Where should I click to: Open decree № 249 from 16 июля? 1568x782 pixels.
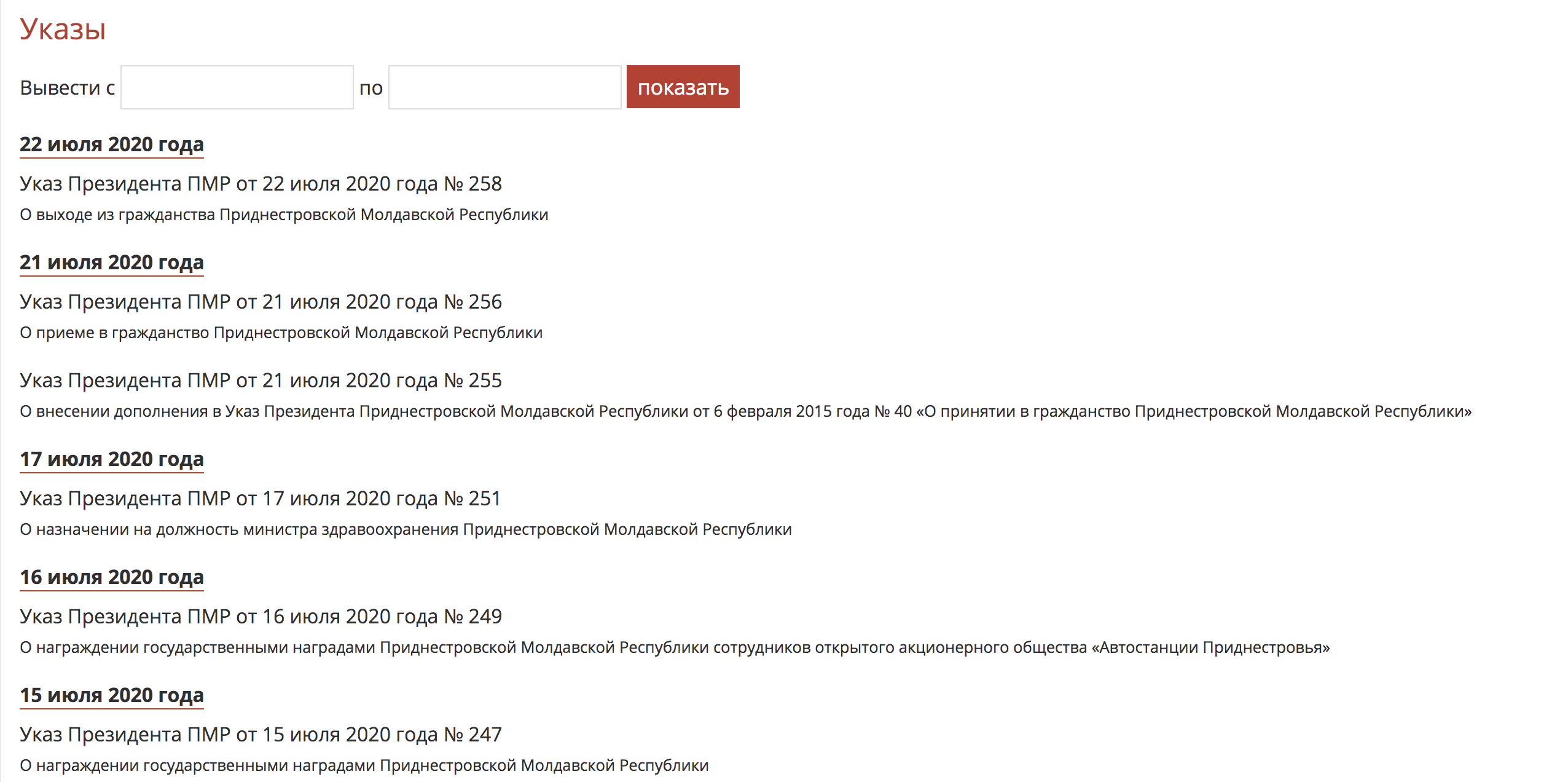pos(261,617)
